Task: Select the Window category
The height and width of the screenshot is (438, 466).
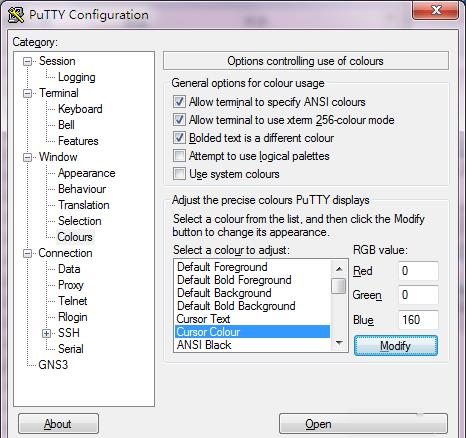Action: 58,157
